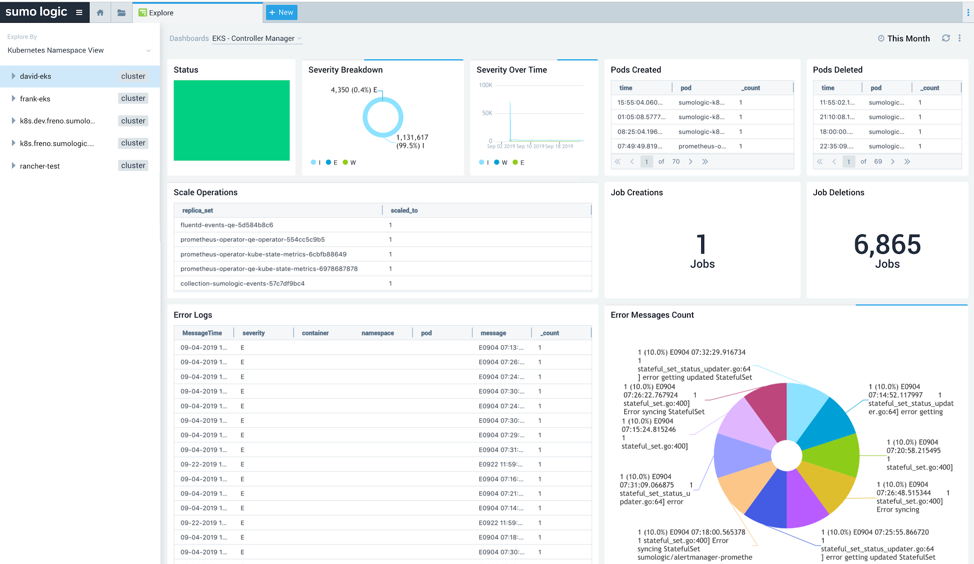Screen dimensions: 974x564
Task: Open the EKS - Controller Manager dropdown
Action: pos(257,39)
